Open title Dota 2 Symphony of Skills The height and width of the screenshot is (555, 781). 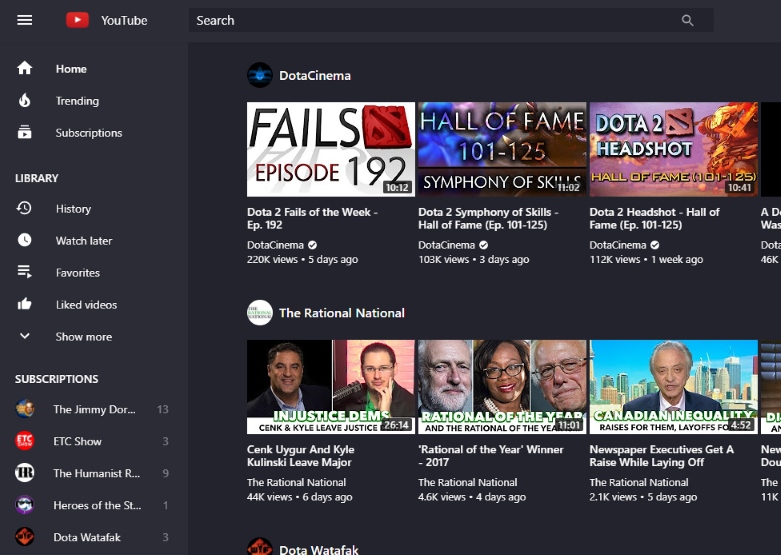[x=489, y=218]
